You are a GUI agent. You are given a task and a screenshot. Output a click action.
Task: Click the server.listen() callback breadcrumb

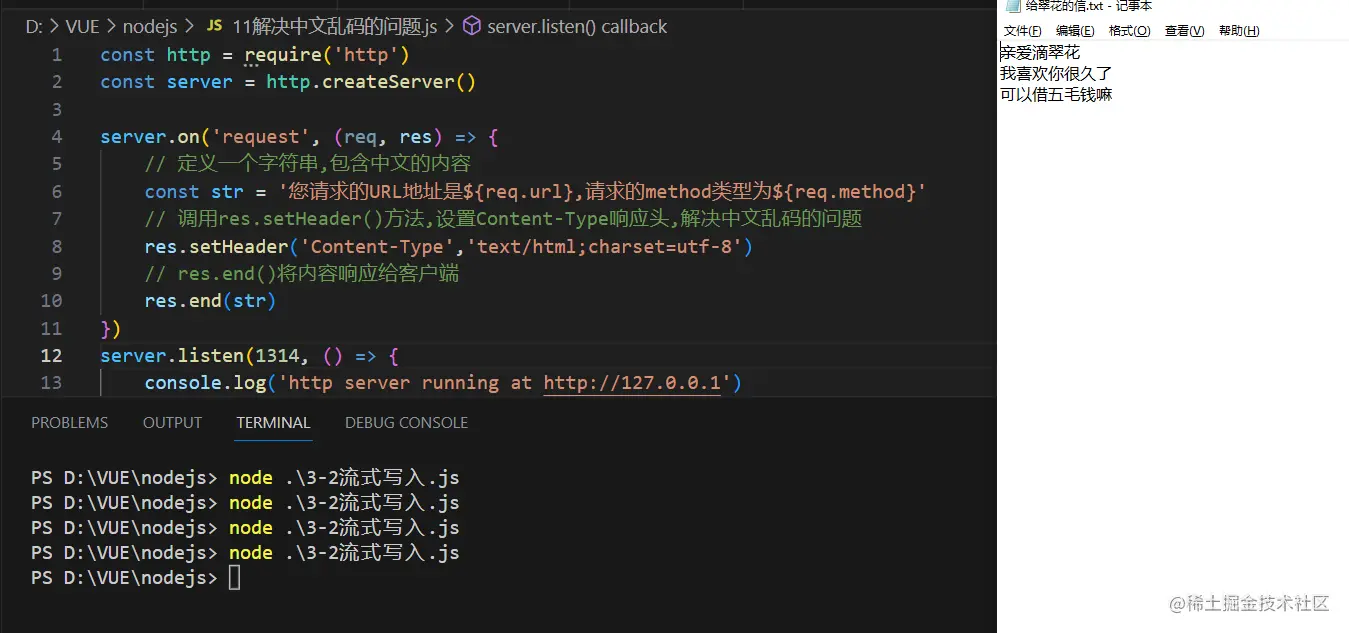pos(577,27)
